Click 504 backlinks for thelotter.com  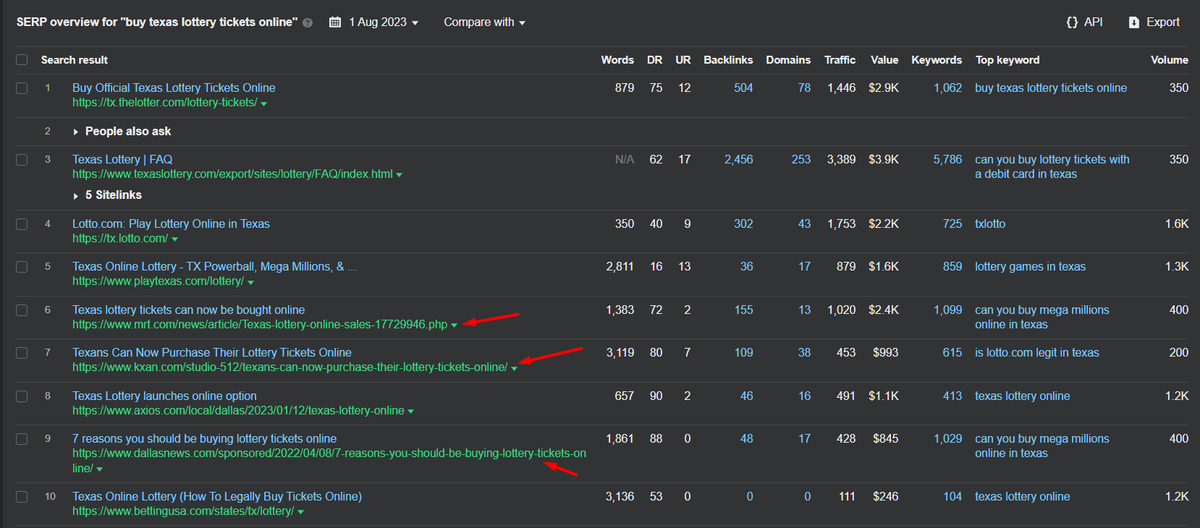point(743,88)
